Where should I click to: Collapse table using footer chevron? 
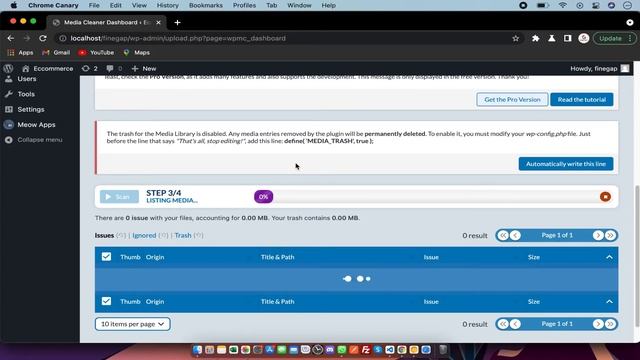pyautogui.click(x=609, y=301)
